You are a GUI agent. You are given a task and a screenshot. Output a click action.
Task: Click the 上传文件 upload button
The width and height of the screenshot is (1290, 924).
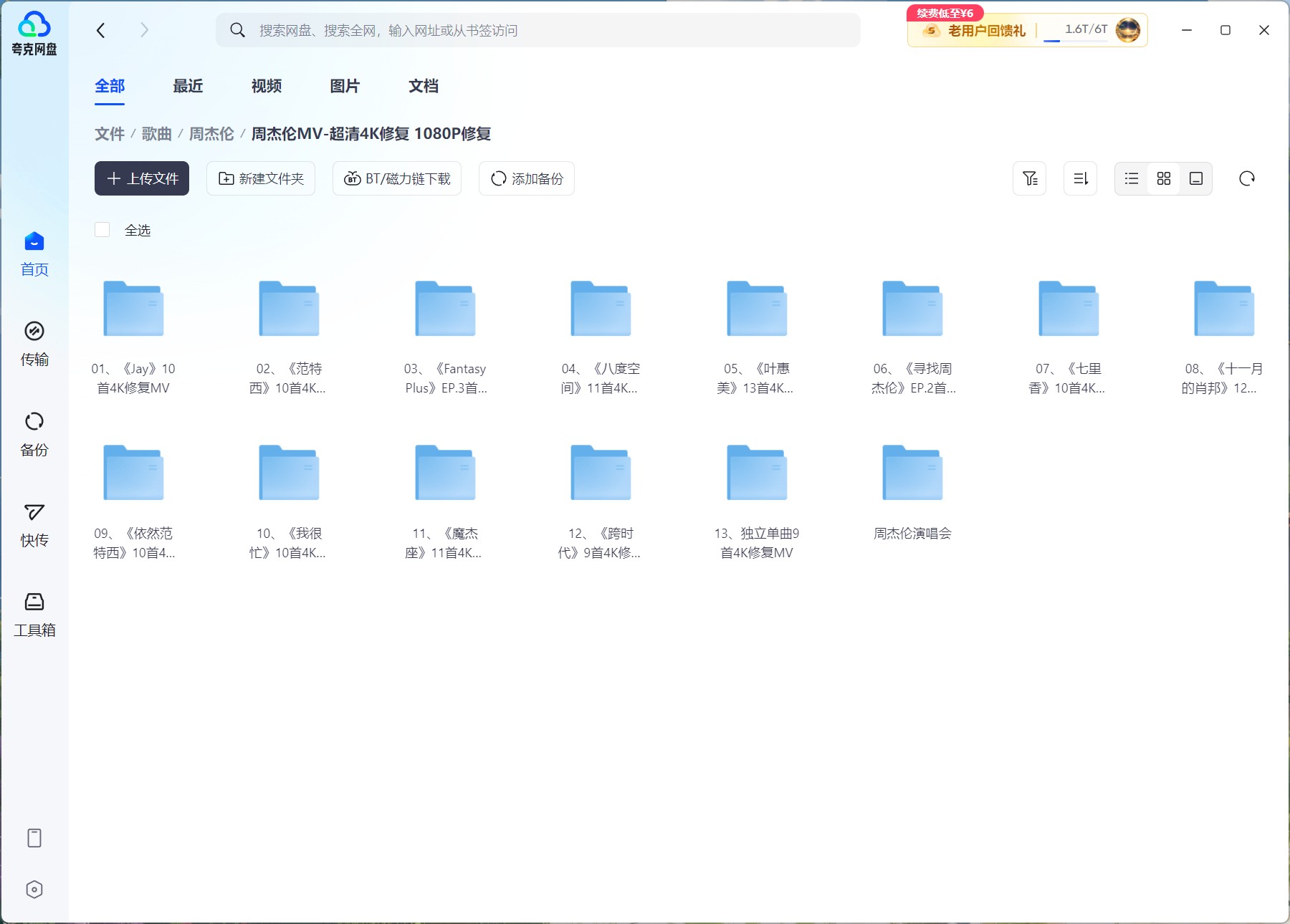click(x=142, y=178)
